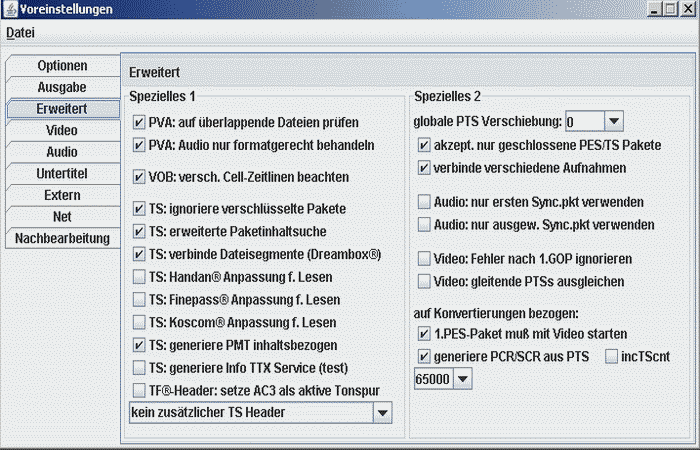Tick Audio: nur ersten Sync.pkt verwenden
Image resolution: width=700 pixels, height=450 pixels.
tap(425, 202)
